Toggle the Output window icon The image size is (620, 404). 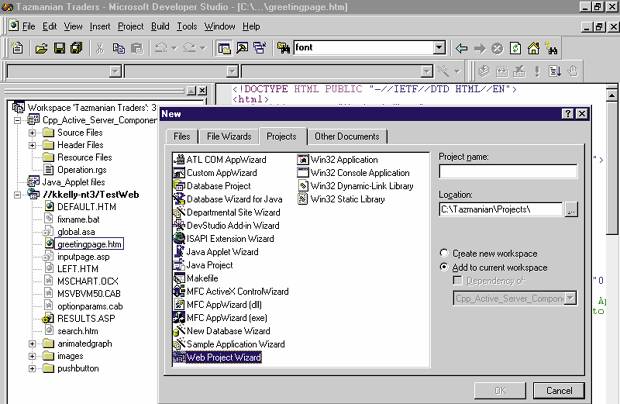pyautogui.click(x=242, y=48)
